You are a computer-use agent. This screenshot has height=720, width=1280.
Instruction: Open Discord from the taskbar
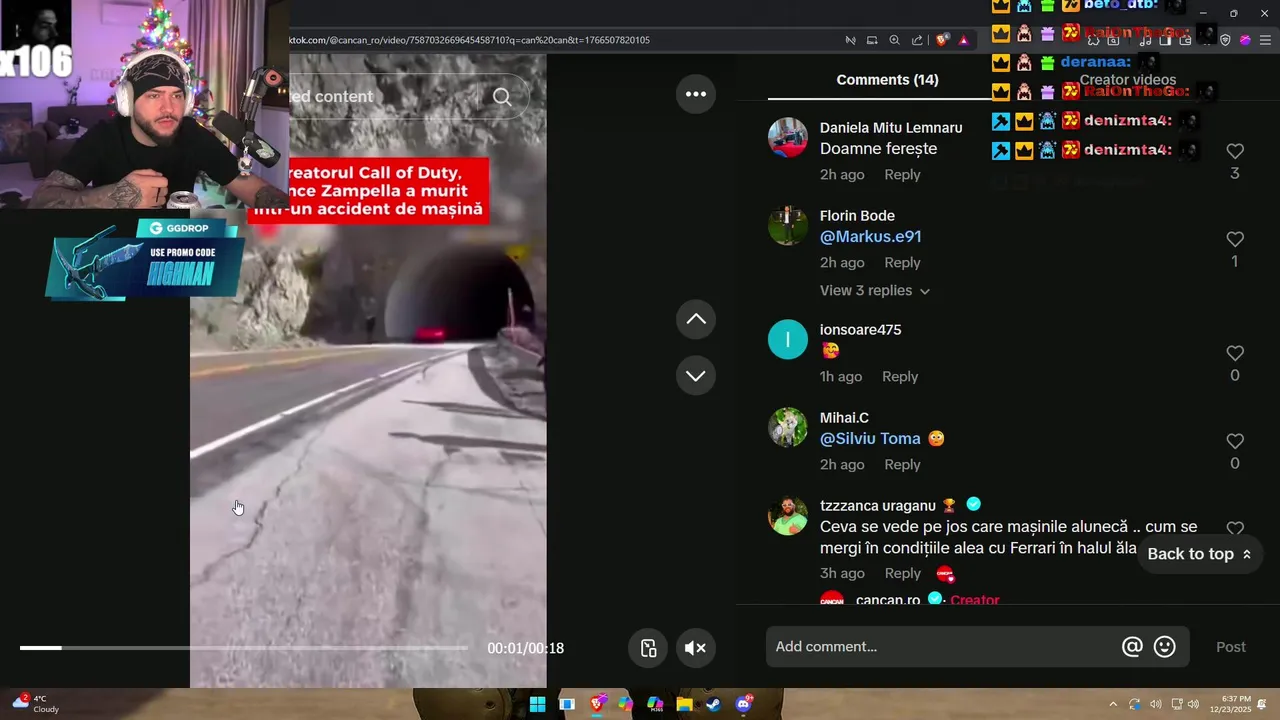tap(743, 704)
